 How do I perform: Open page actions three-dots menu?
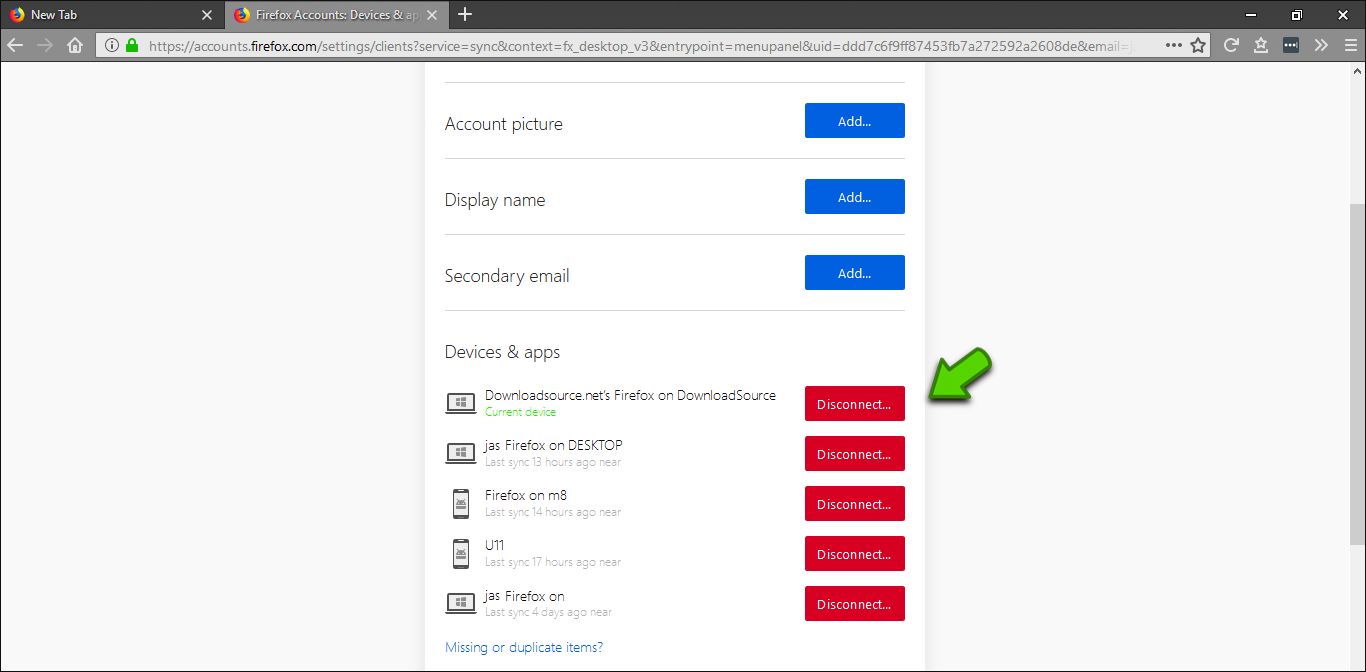1173,45
